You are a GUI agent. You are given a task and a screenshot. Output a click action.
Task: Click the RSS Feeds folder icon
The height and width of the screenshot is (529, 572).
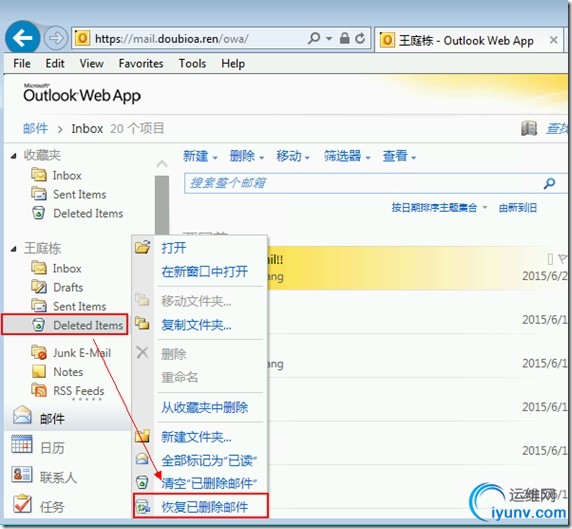click(39, 390)
